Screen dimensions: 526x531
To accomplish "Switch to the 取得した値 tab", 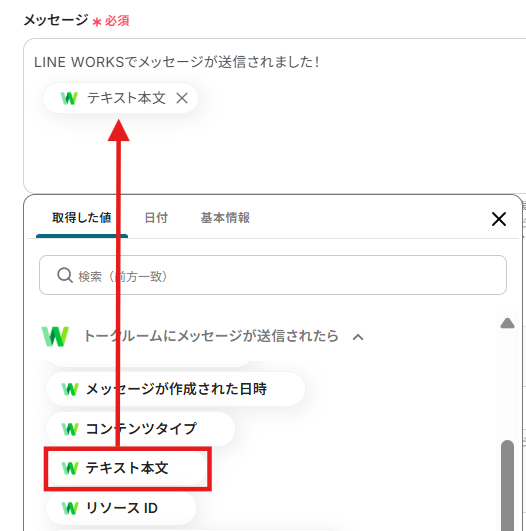I will tap(82, 218).
